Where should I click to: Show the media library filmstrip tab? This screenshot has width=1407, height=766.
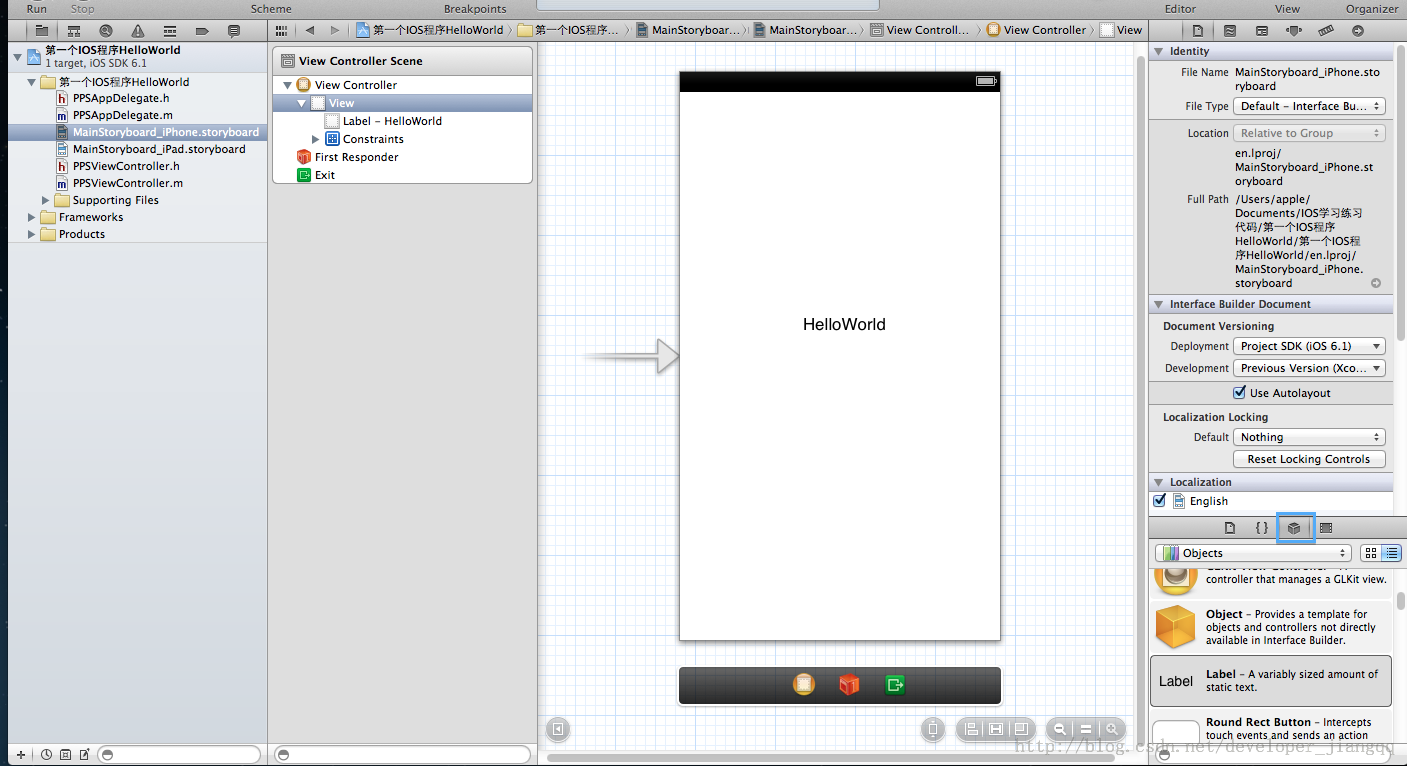[x=1326, y=528]
